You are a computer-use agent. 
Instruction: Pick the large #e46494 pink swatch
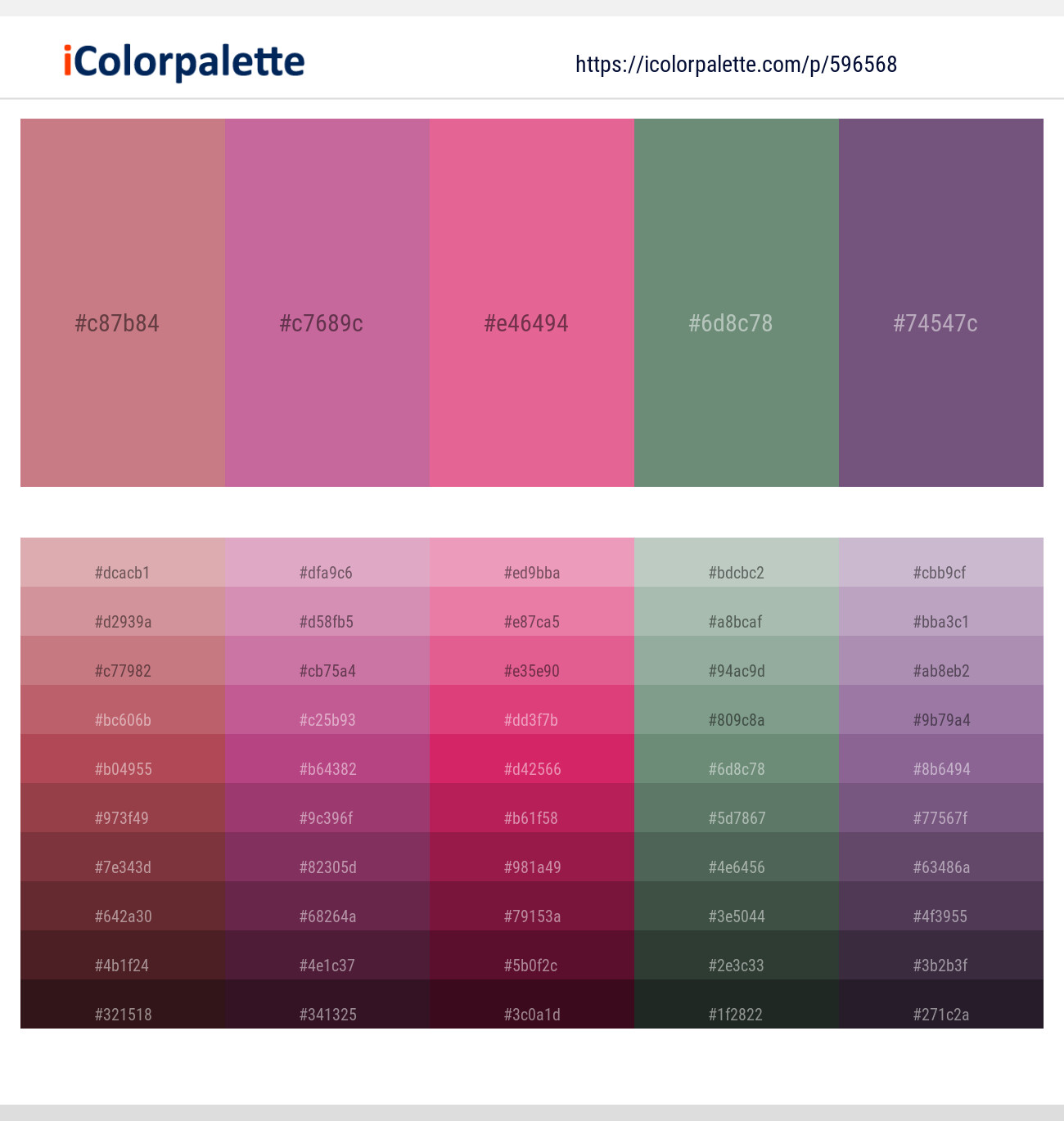point(532,303)
